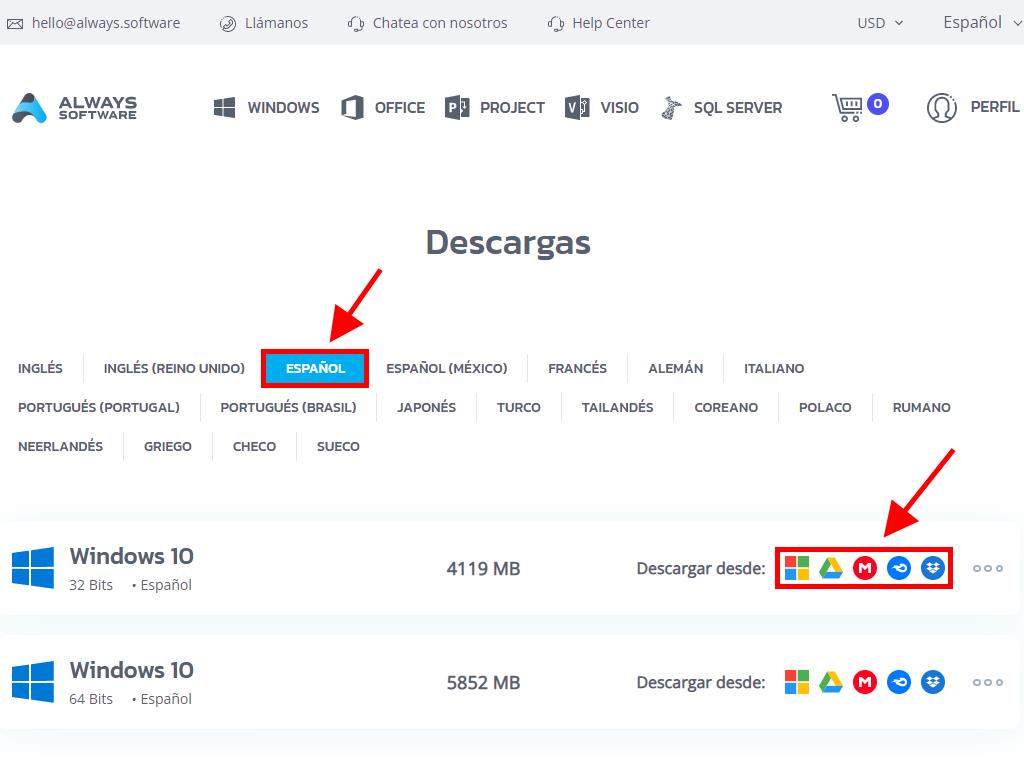Go to Always Software logo home
The image size is (1024, 768).
(x=75, y=108)
